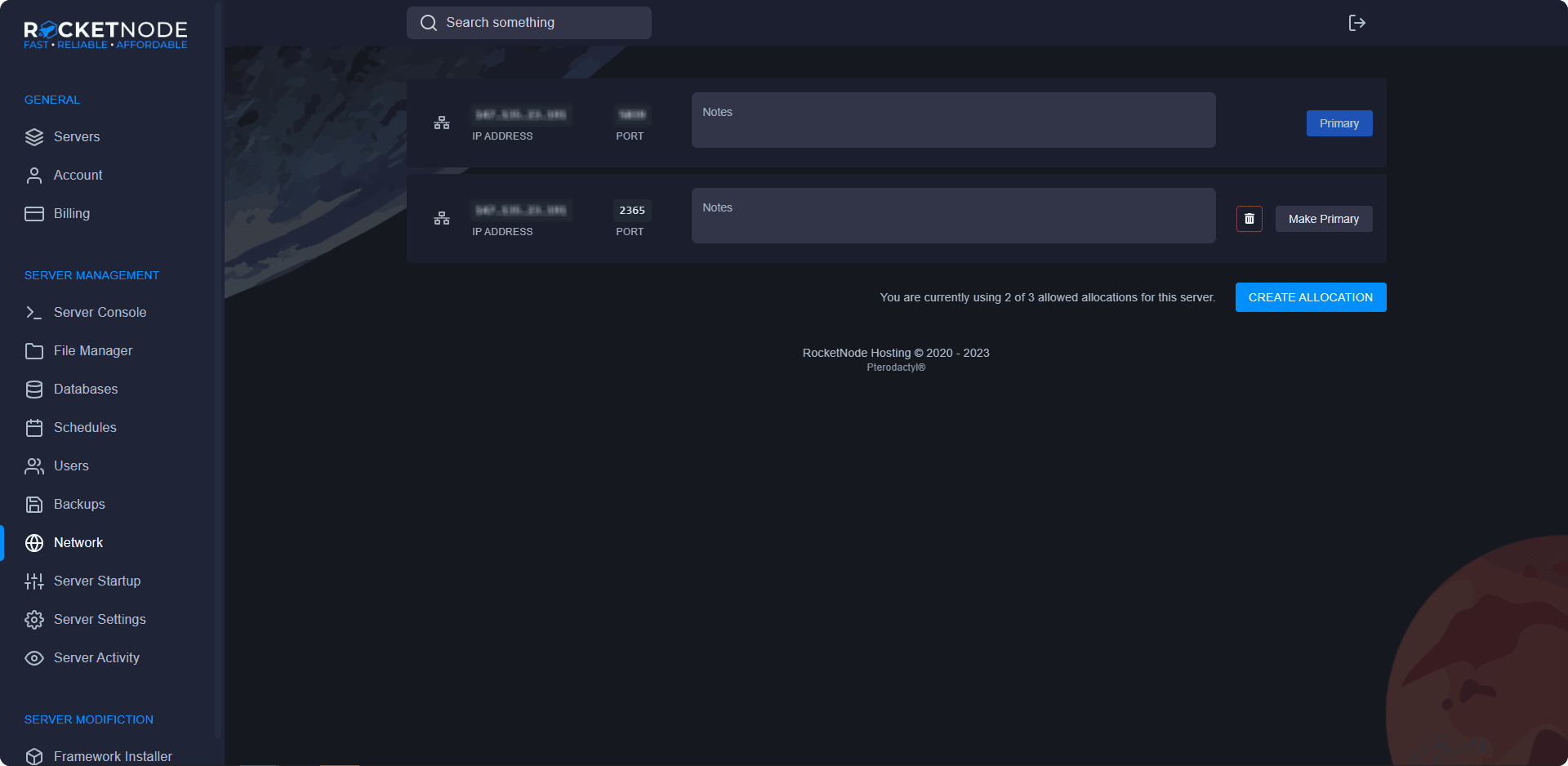Click the Servers stack icon in sidebar
The height and width of the screenshot is (766, 1568).
point(34,137)
